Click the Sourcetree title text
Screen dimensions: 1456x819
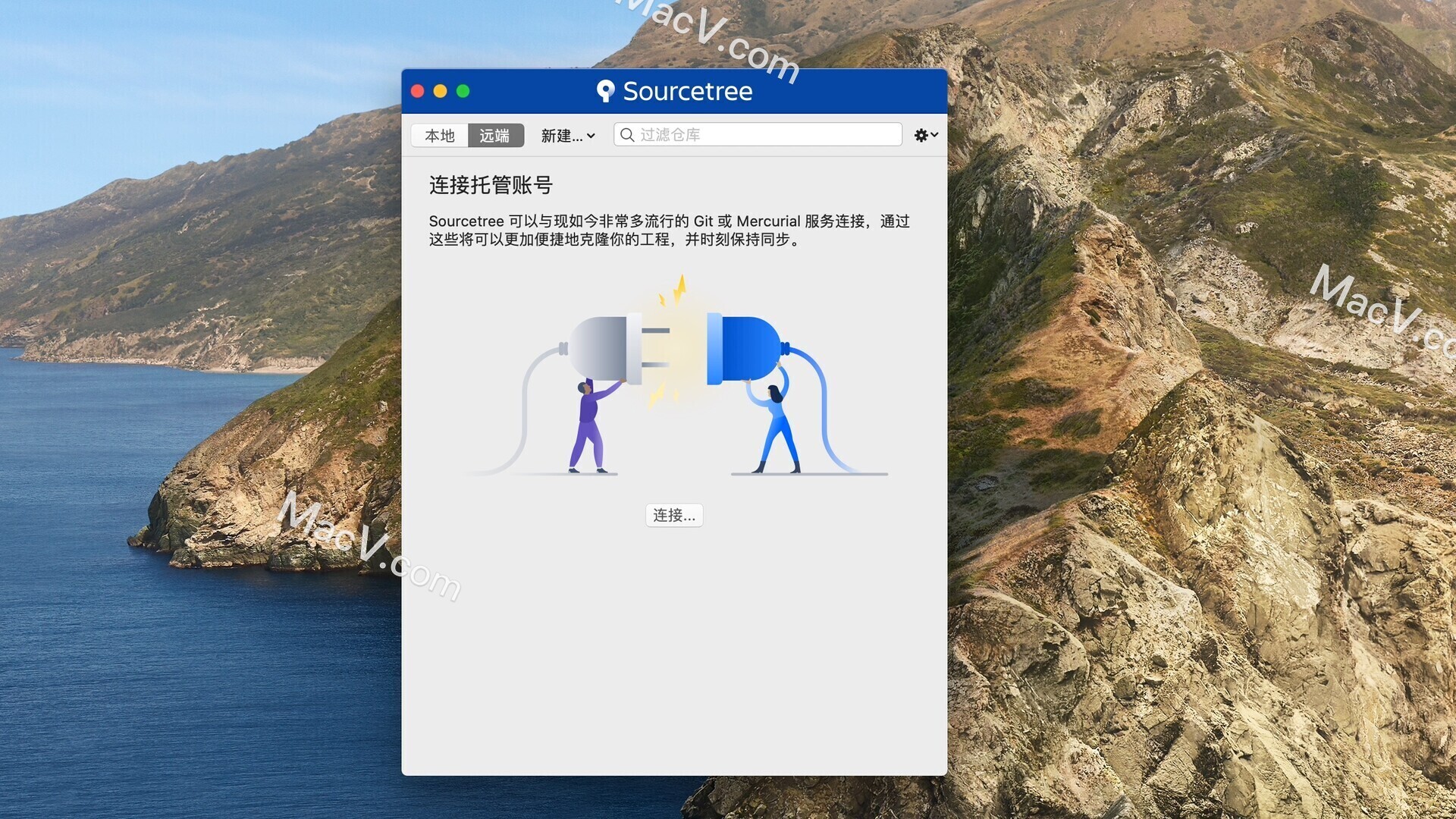click(x=688, y=91)
